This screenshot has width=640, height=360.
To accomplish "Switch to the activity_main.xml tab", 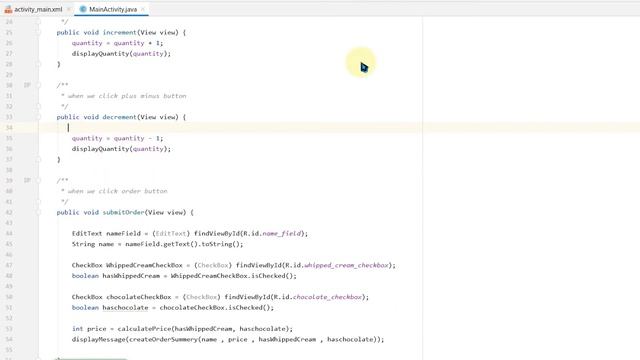I will point(38,9).
